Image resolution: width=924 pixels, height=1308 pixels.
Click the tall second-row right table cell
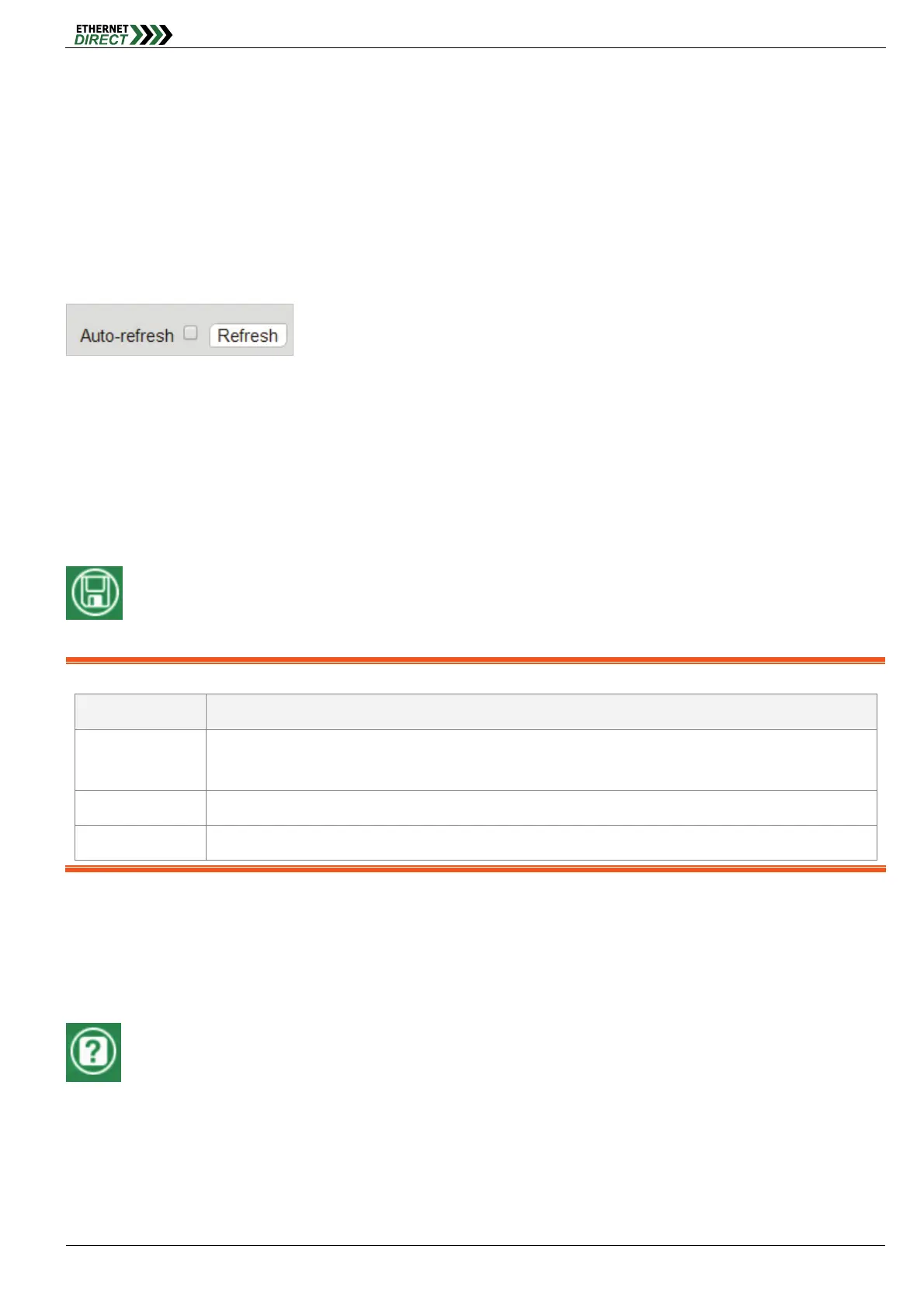[x=541, y=760]
